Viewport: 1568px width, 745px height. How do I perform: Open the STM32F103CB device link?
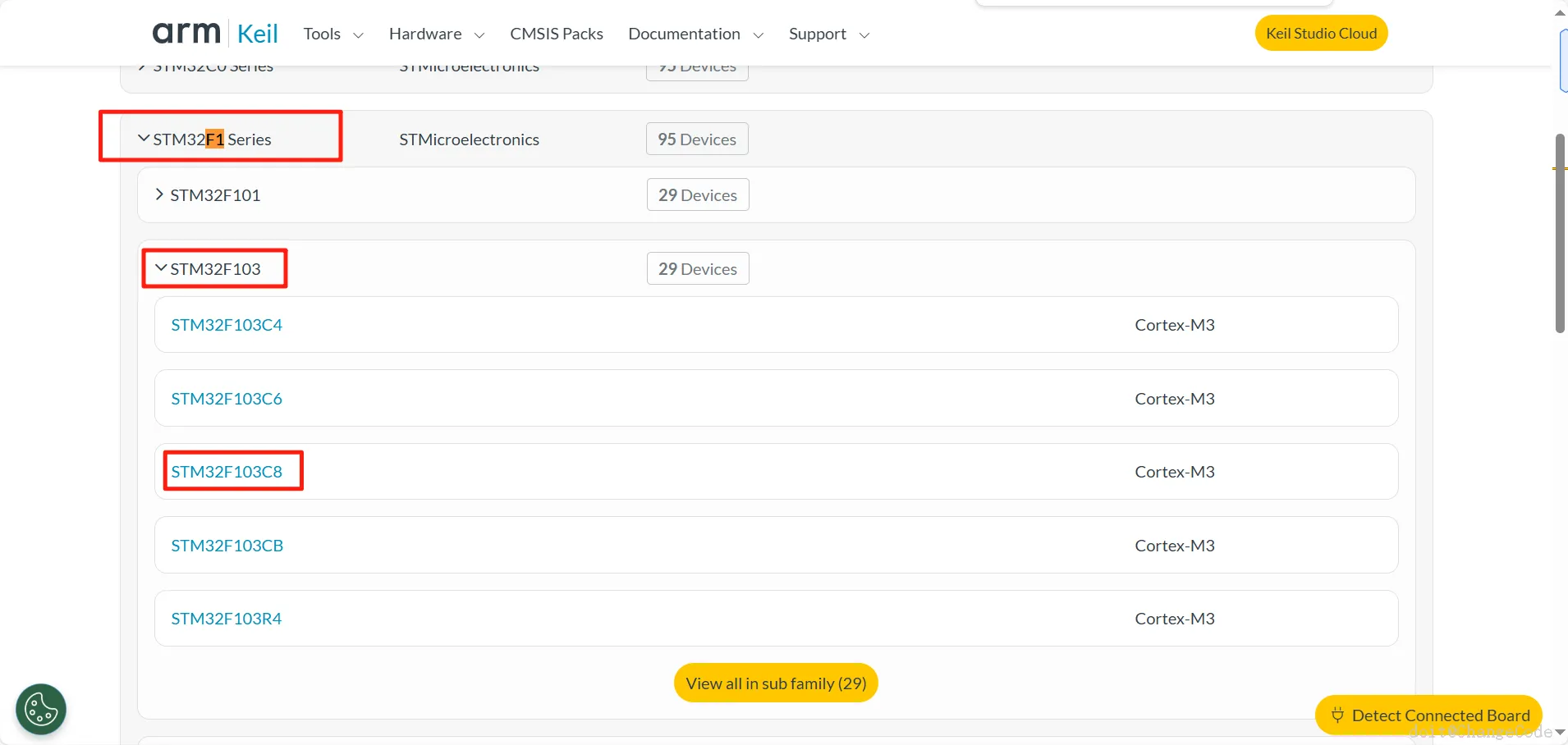point(227,546)
